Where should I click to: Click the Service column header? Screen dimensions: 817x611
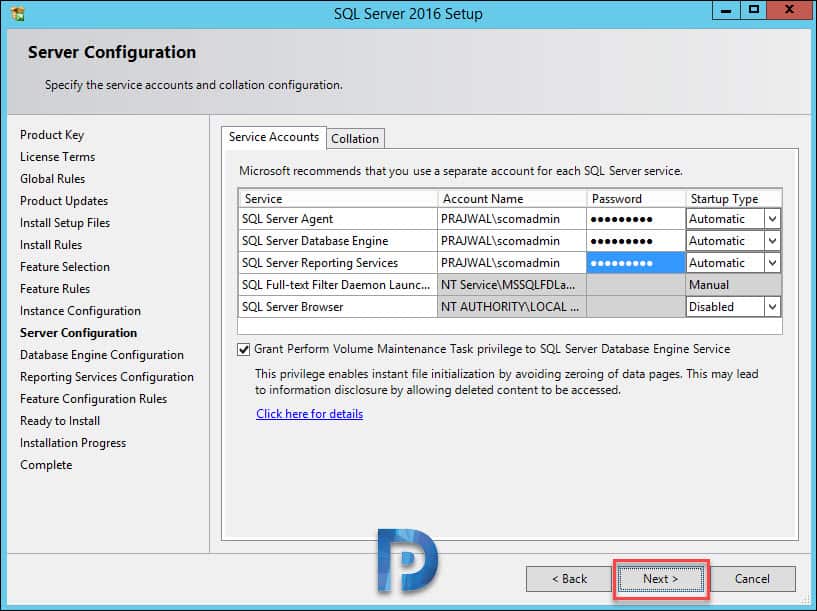pyautogui.click(x=338, y=199)
